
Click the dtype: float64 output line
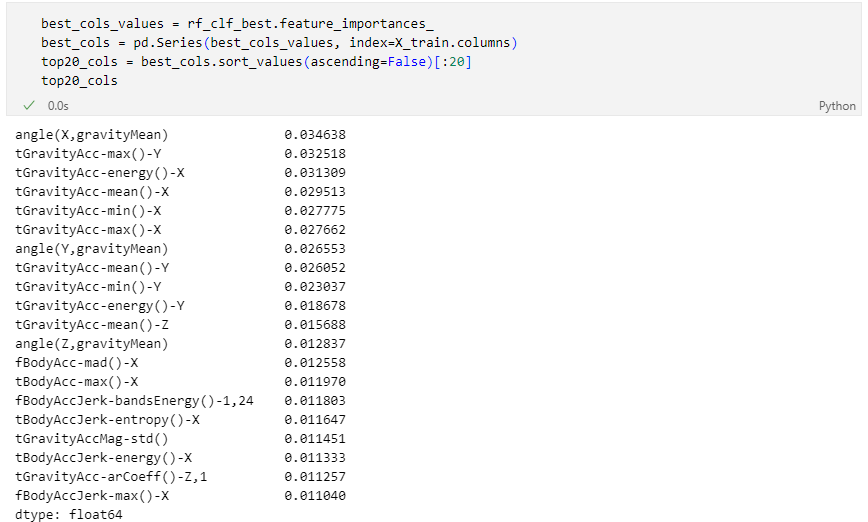point(69,514)
